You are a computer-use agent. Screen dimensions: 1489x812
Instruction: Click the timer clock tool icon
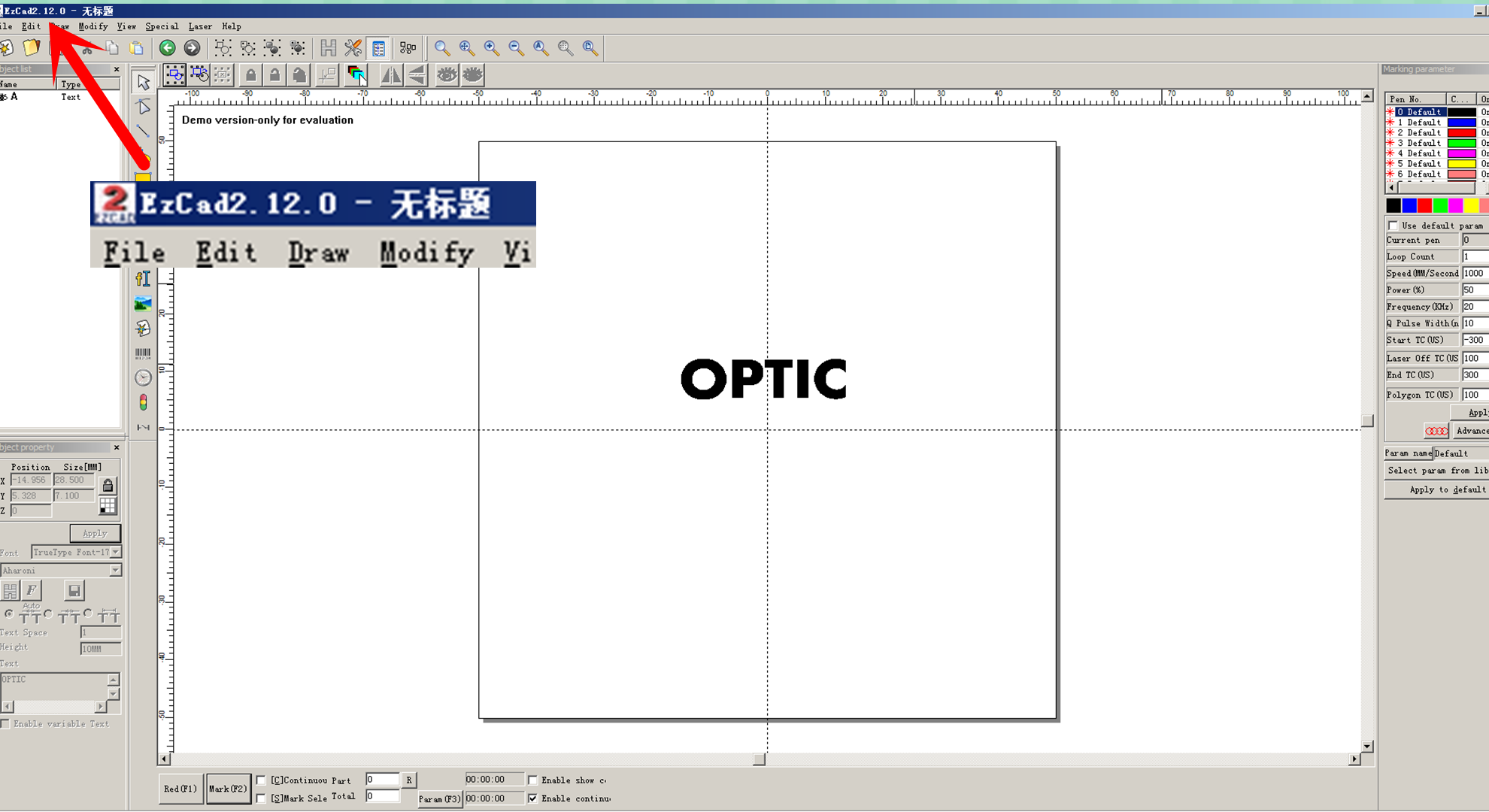(x=143, y=377)
